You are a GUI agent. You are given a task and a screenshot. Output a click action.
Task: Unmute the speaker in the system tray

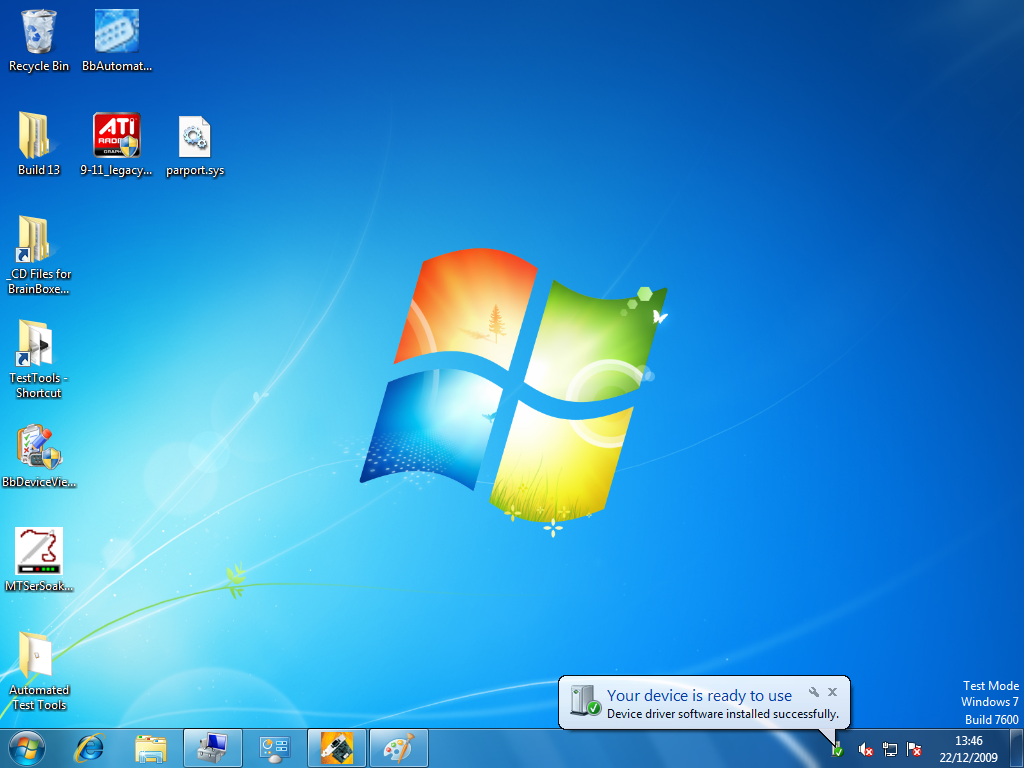coord(865,749)
